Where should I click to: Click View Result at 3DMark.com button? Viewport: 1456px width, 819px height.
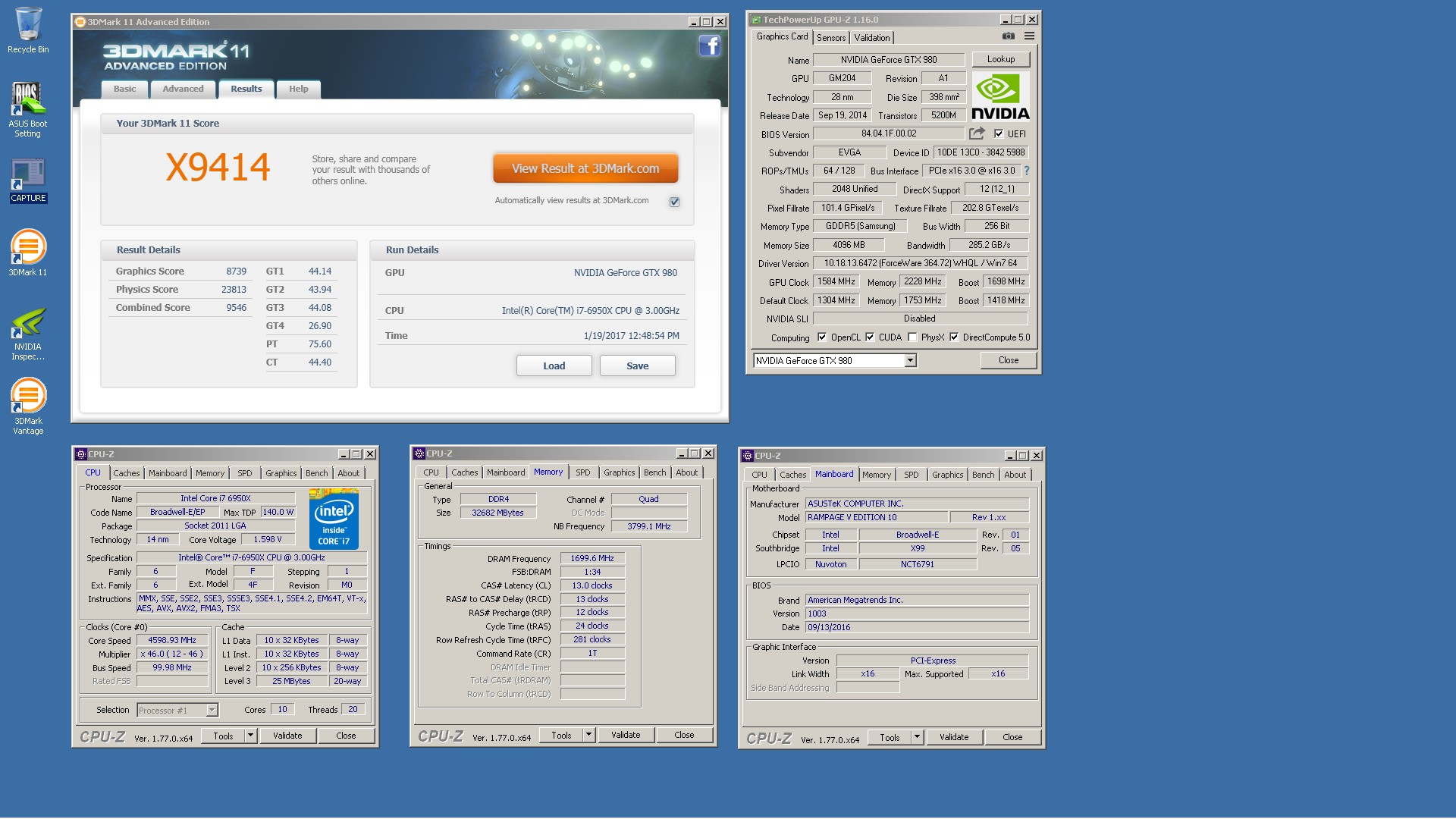pyautogui.click(x=585, y=168)
